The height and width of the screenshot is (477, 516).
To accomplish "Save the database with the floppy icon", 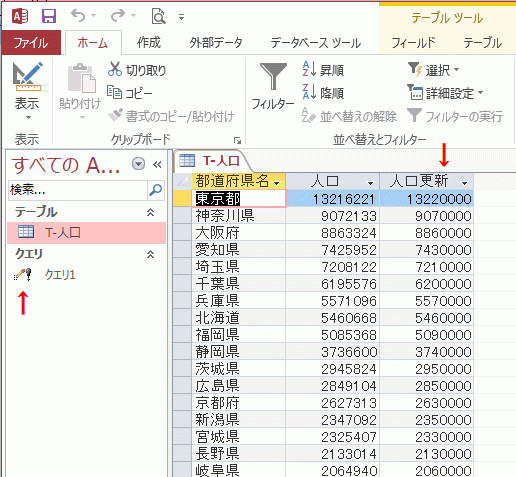I will [49, 16].
